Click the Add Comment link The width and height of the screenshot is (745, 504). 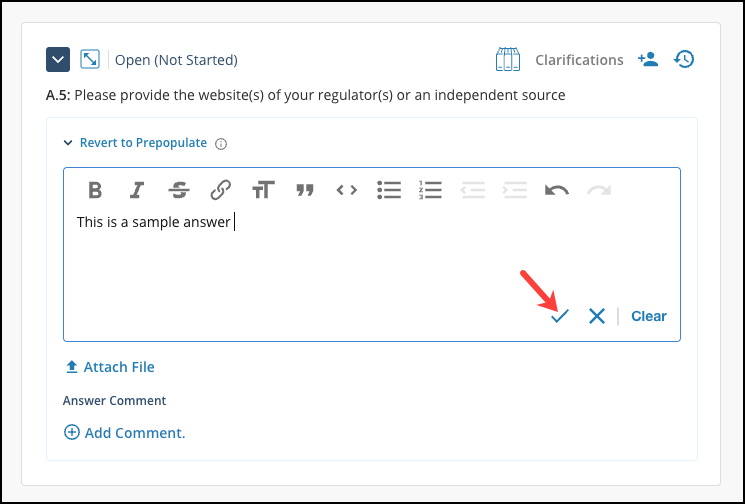tap(124, 433)
